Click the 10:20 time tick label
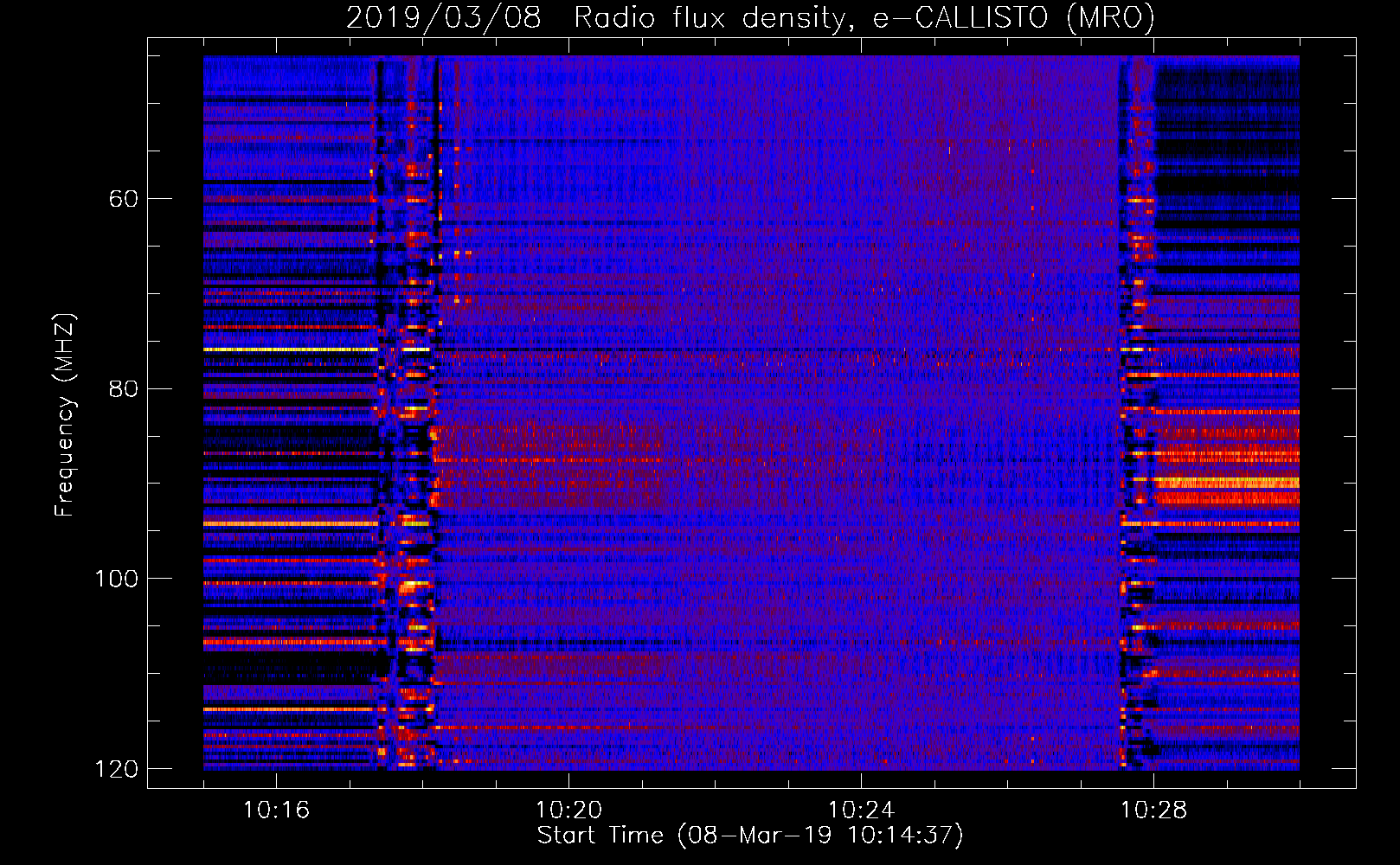1400x865 pixels. coord(568,810)
